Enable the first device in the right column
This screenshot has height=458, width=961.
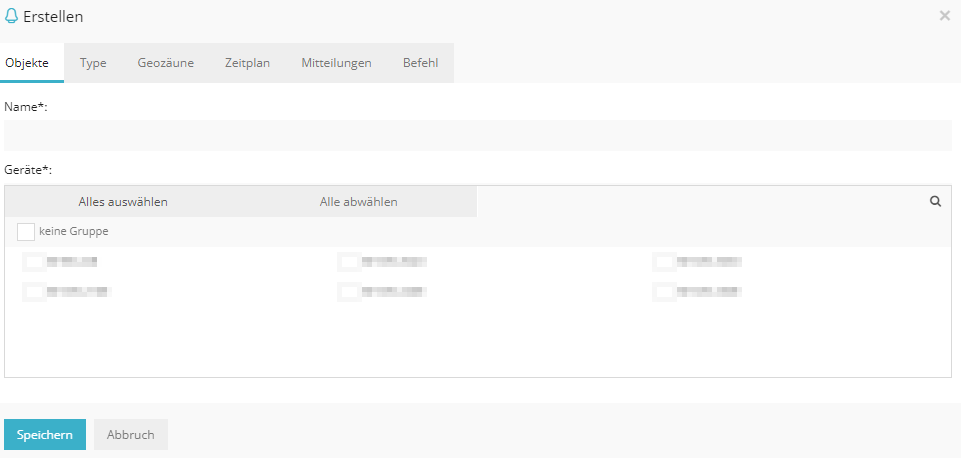tap(664, 262)
